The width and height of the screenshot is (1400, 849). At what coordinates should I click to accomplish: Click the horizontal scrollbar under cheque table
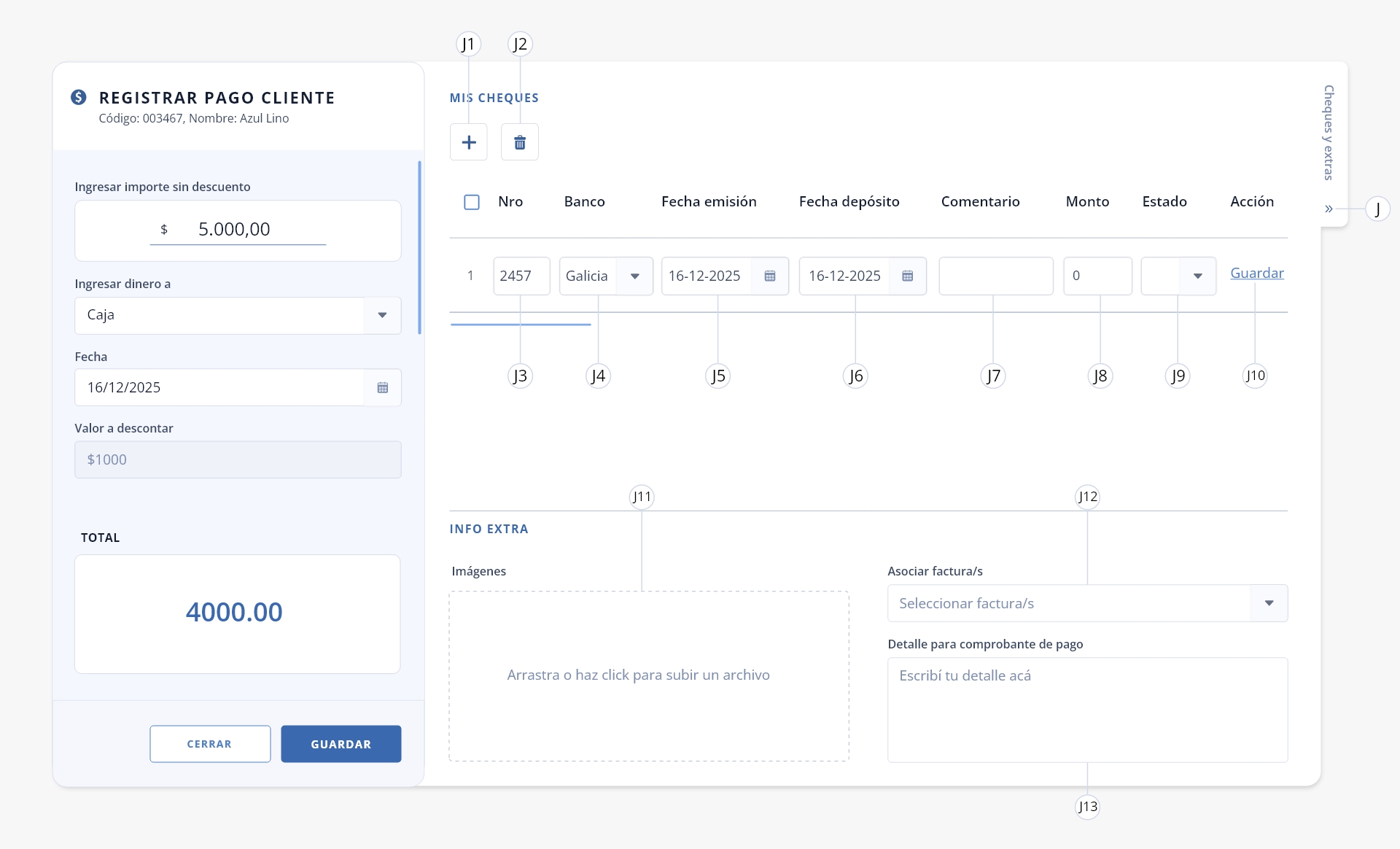[x=521, y=324]
